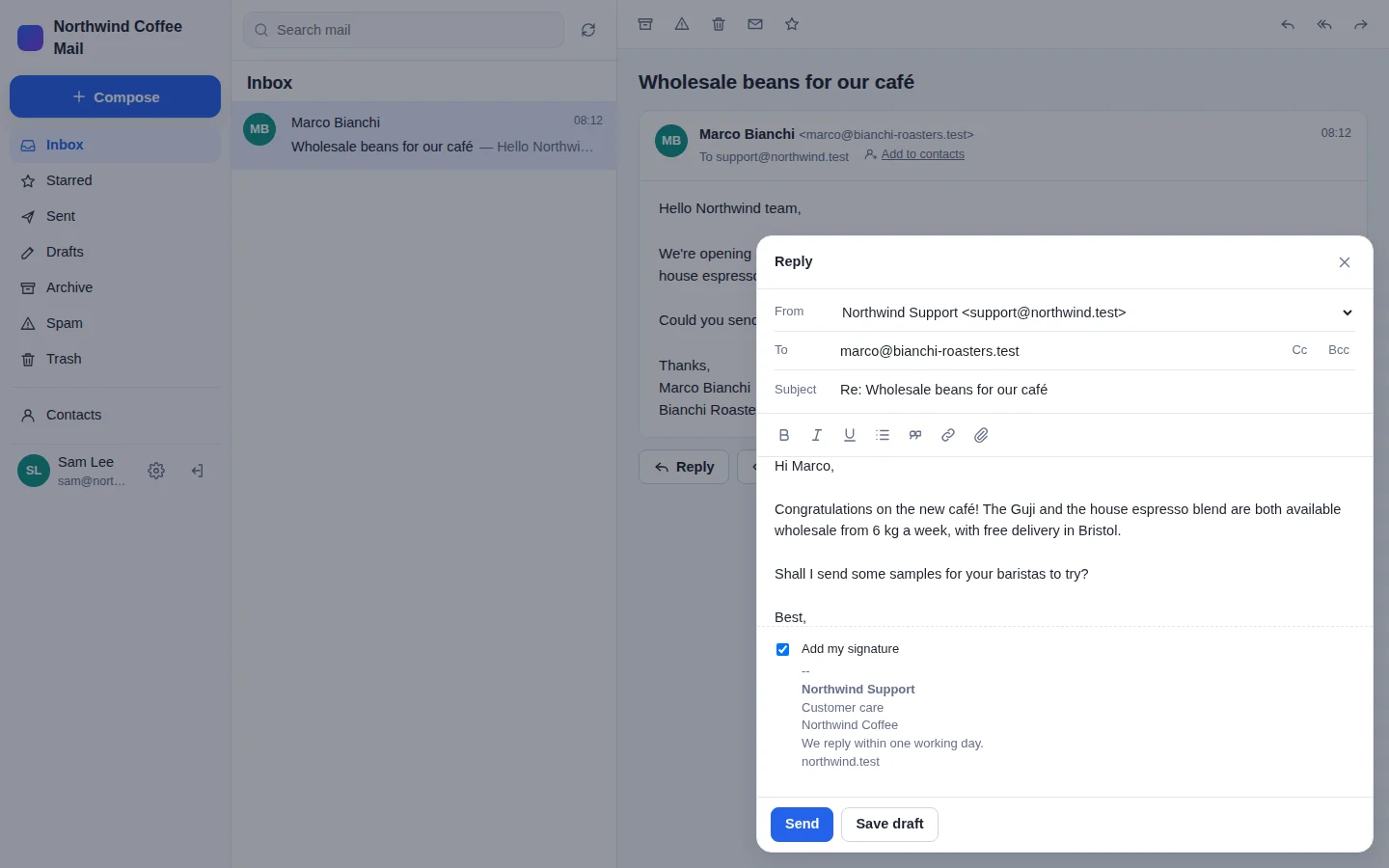Screen dimensions: 1389x868
Task: Apply italic formatting in reply
Action: pyautogui.click(x=817, y=435)
